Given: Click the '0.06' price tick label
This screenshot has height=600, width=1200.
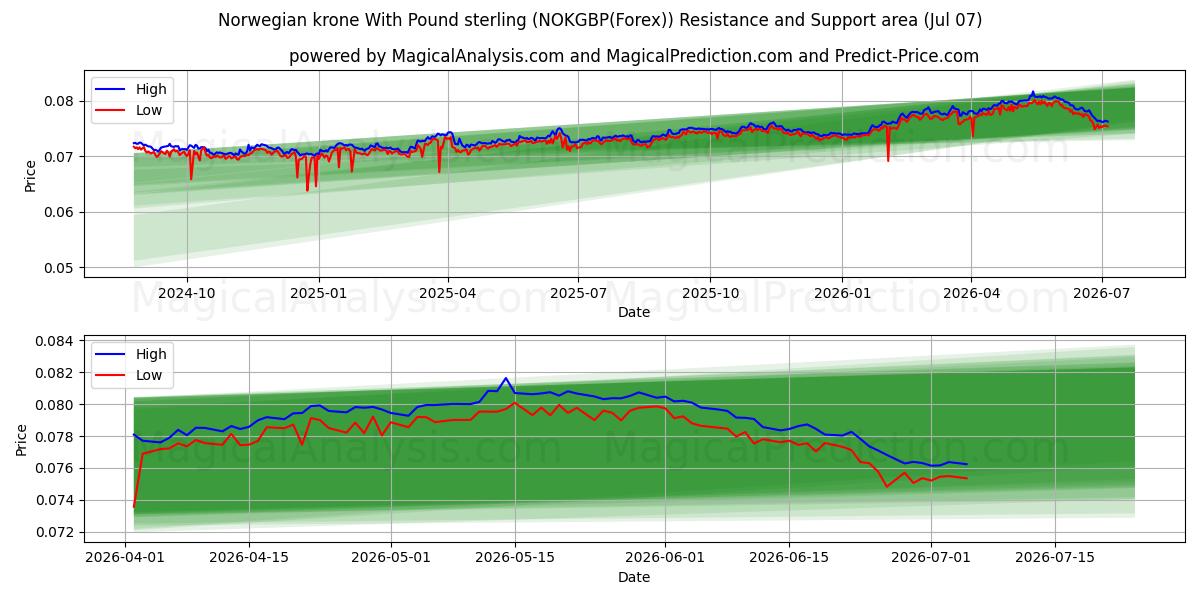Looking at the screenshot, I should 61,212.
